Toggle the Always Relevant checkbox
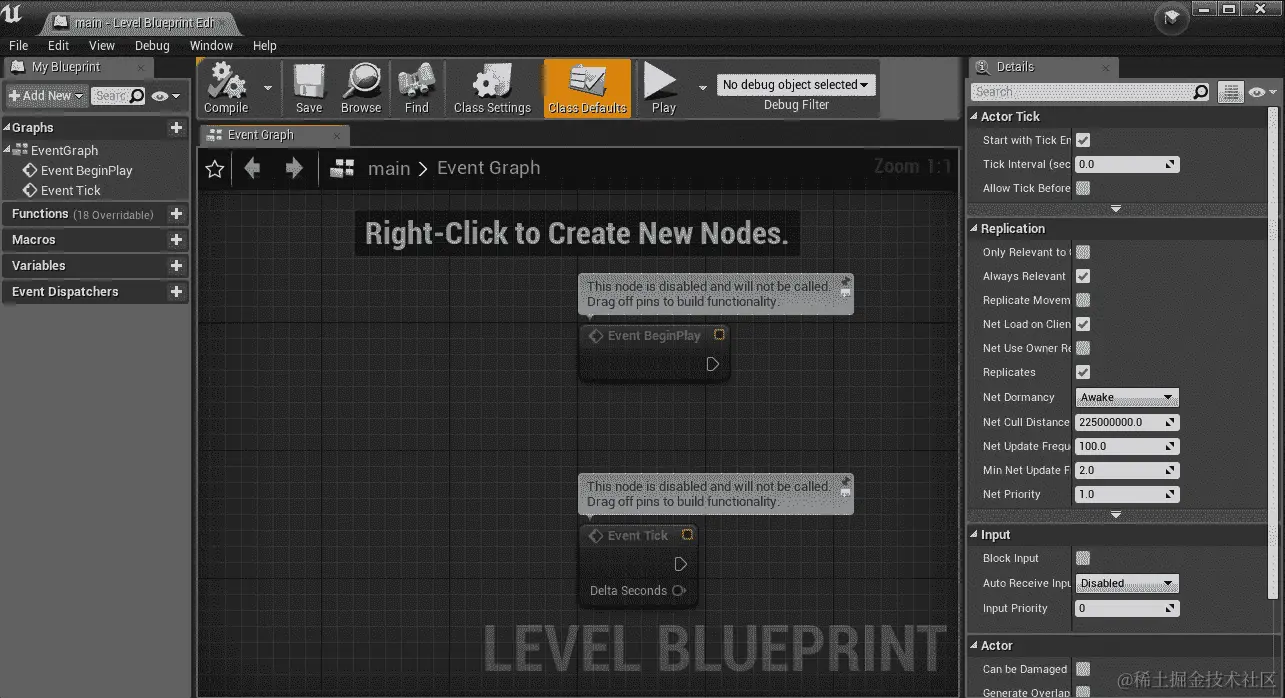 (x=1083, y=276)
